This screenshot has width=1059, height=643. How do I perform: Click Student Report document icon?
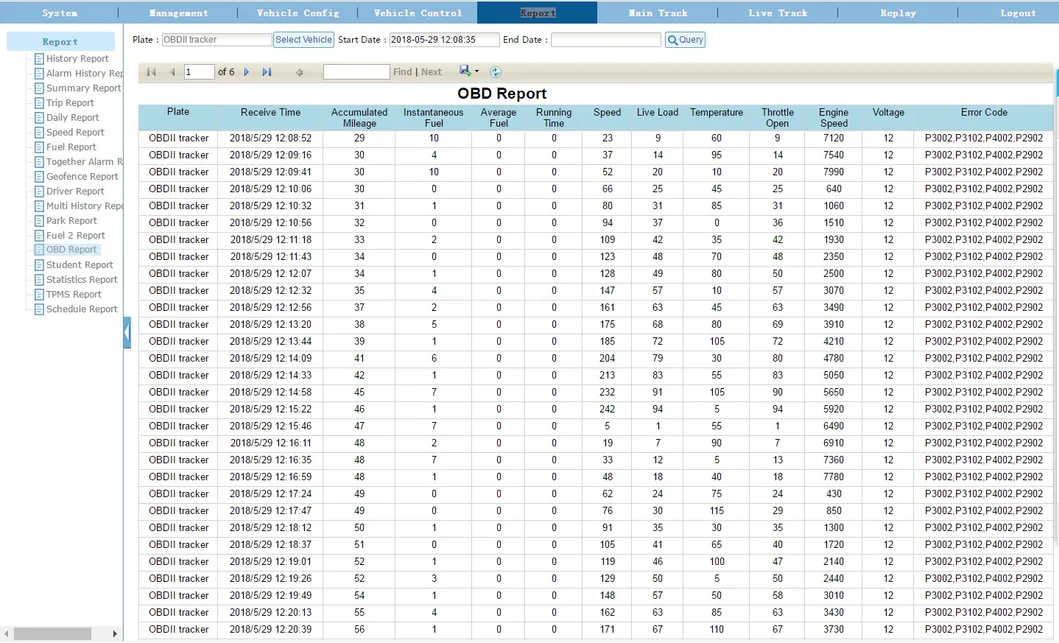pyautogui.click(x=39, y=265)
